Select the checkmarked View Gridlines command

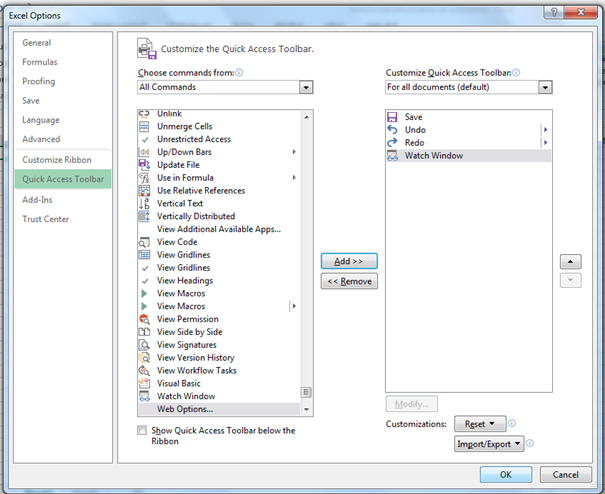(220, 268)
